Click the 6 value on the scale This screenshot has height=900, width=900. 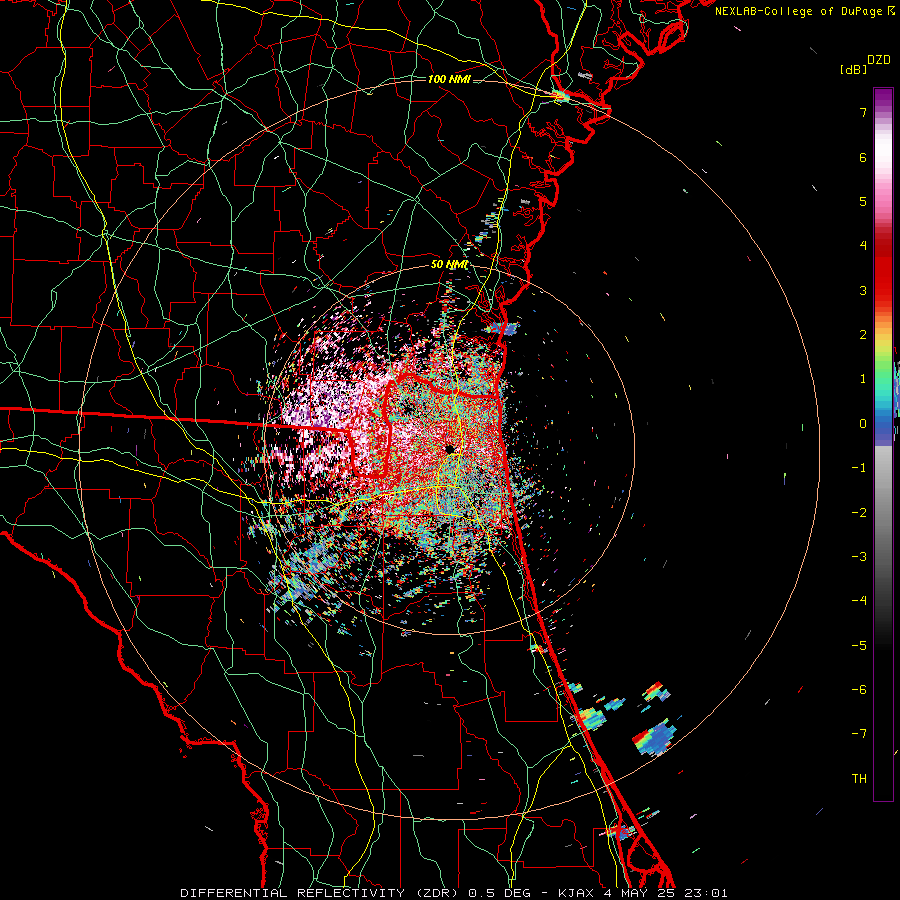point(863,157)
